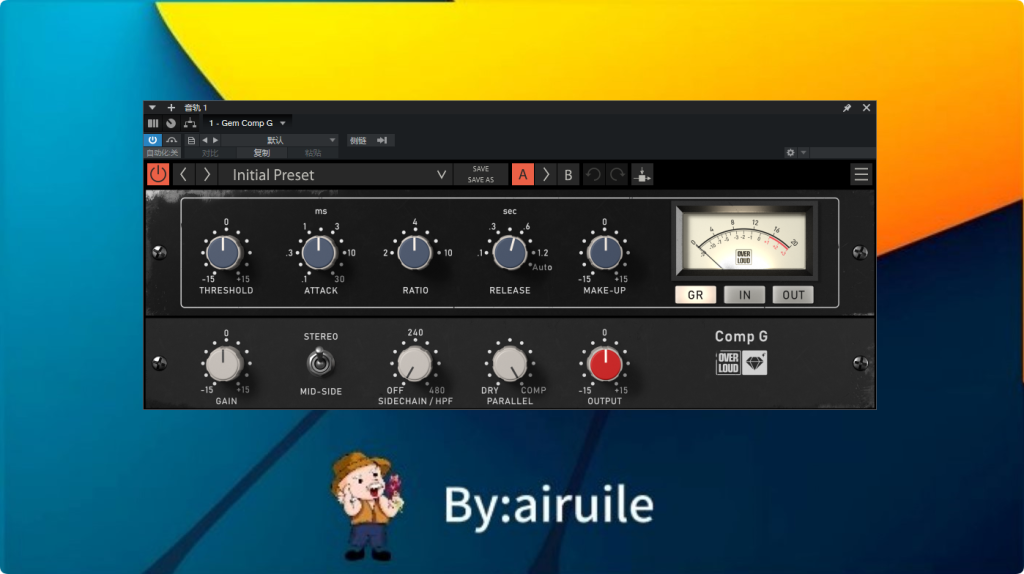The width and height of the screenshot is (1024, 574).
Task: Go to previous preset with left chevron
Action: (x=184, y=174)
